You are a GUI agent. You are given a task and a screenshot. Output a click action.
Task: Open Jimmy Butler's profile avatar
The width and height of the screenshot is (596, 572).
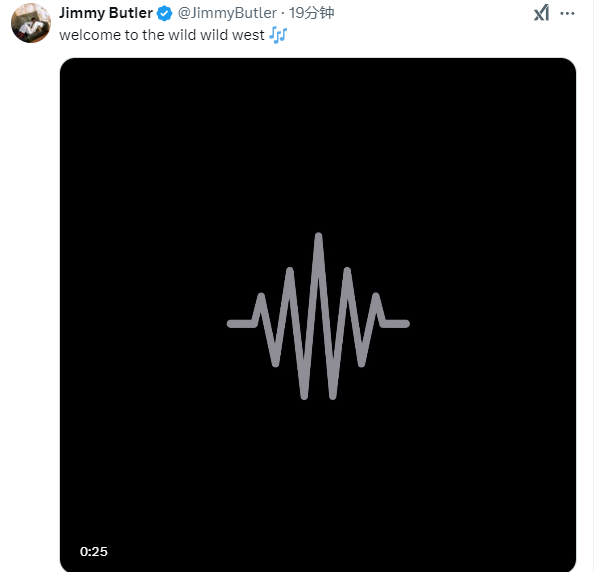pos(31,23)
